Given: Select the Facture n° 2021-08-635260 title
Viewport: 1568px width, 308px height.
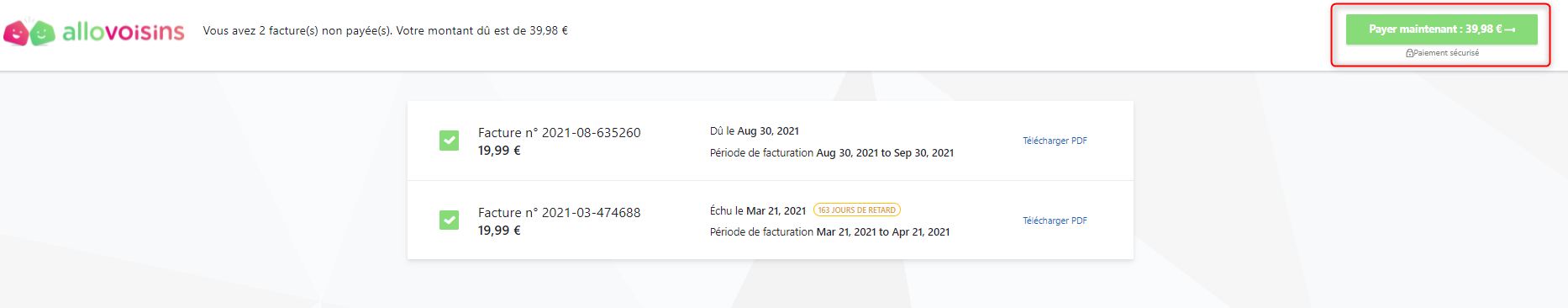Looking at the screenshot, I should [560, 133].
